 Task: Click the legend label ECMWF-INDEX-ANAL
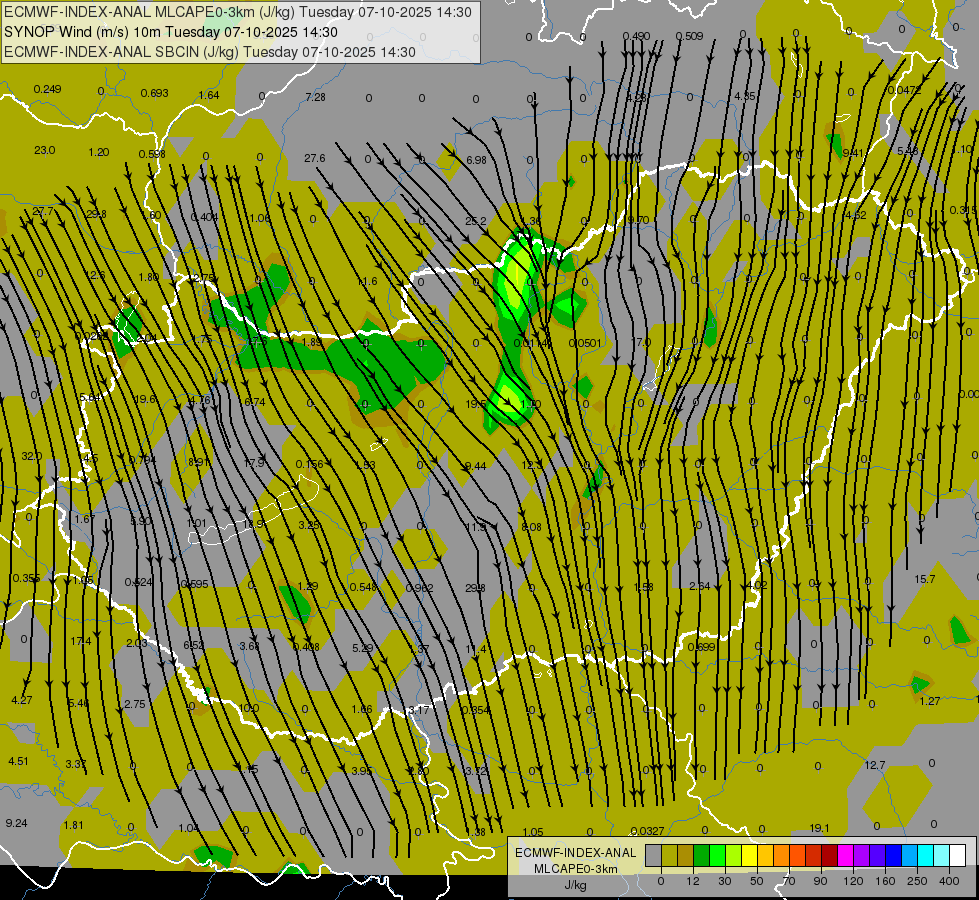pyautogui.click(x=576, y=853)
